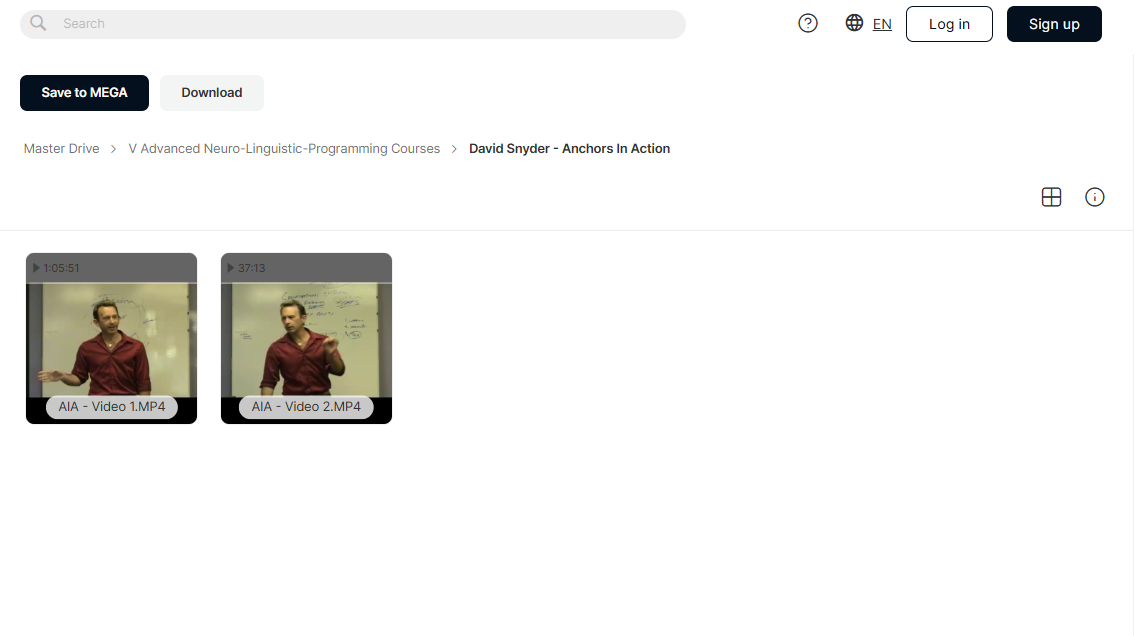The height and width of the screenshot is (636, 1134).
Task: Click the Log in button
Action: tap(949, 24)
